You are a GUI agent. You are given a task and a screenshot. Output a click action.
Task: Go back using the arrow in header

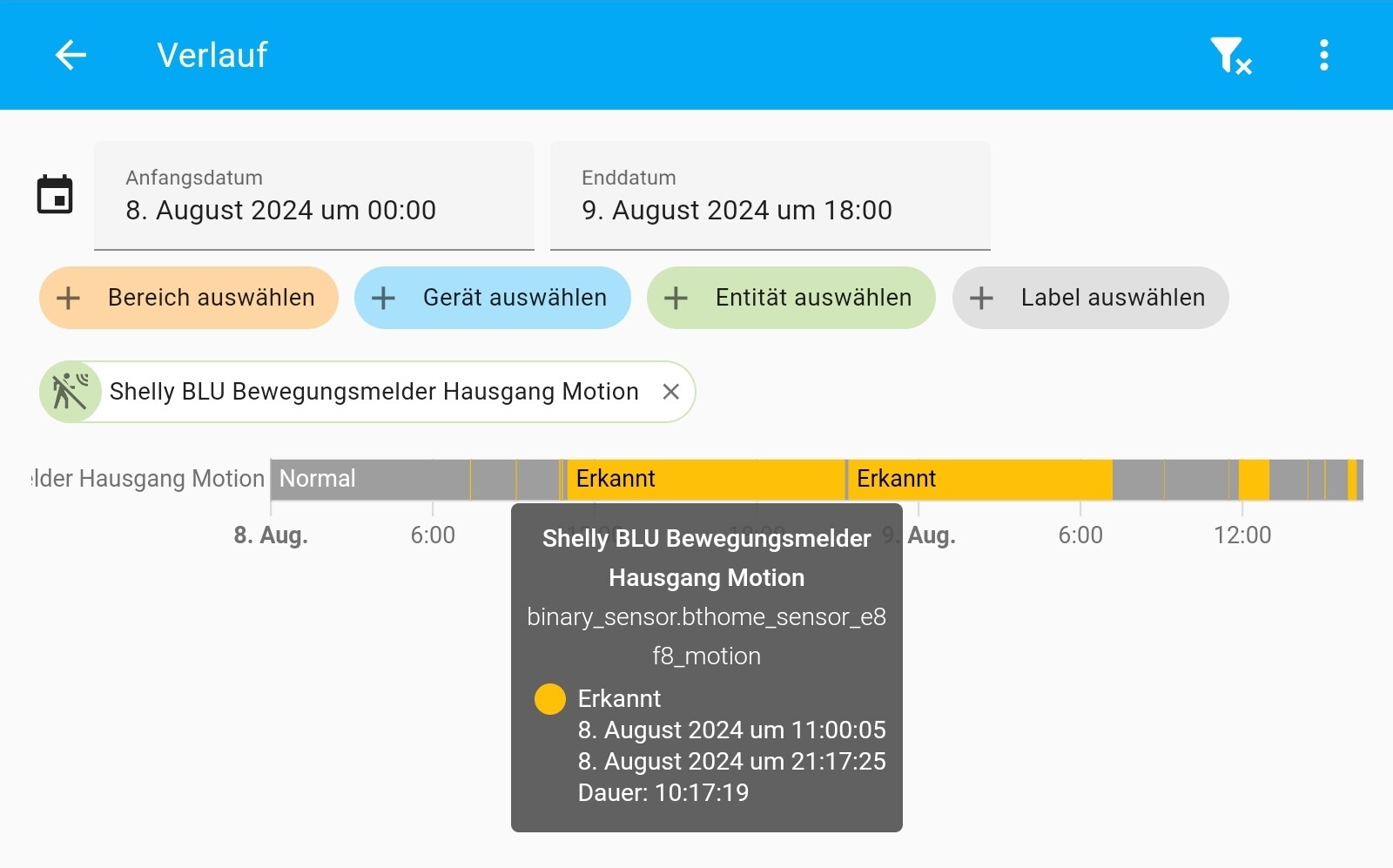[x=71, y=55]
